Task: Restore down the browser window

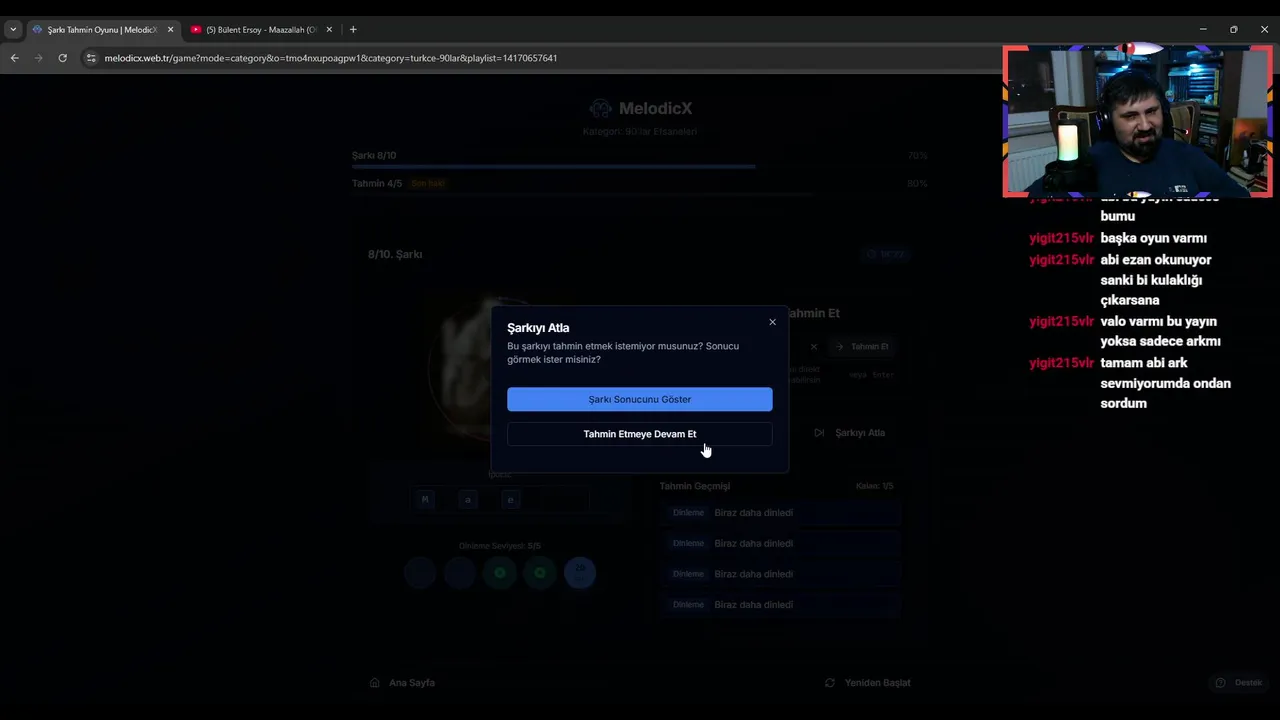Action: pyautogui.click(x=1234, y=30)
